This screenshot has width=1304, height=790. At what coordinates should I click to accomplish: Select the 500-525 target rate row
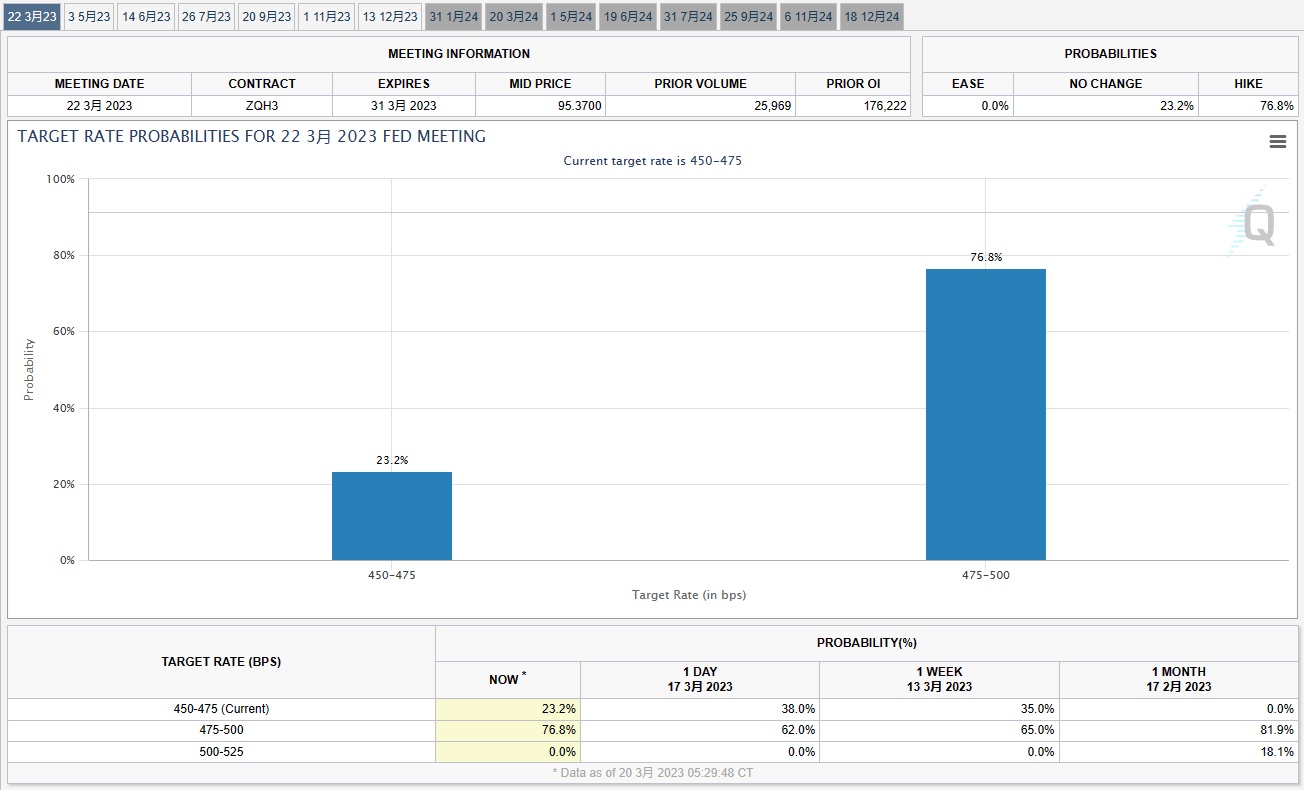click(x=221, y=751)
